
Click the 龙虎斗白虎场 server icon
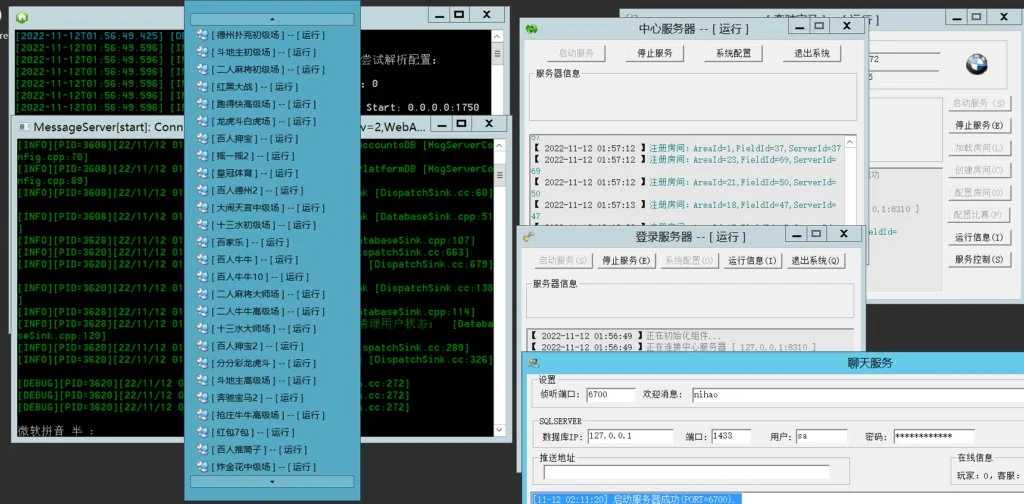[202, 121]
